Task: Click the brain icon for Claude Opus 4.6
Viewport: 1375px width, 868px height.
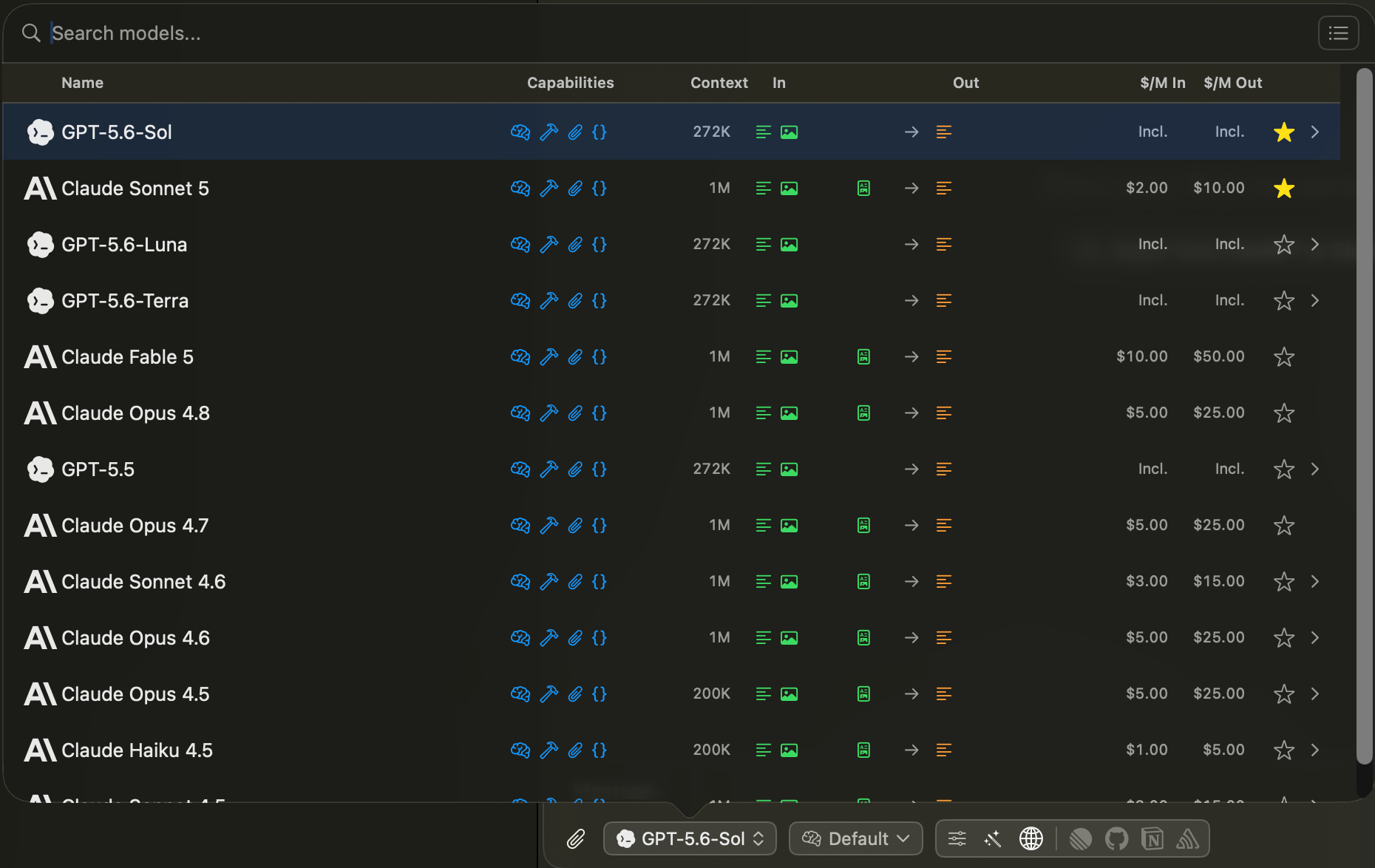Action: coord(520,637)
